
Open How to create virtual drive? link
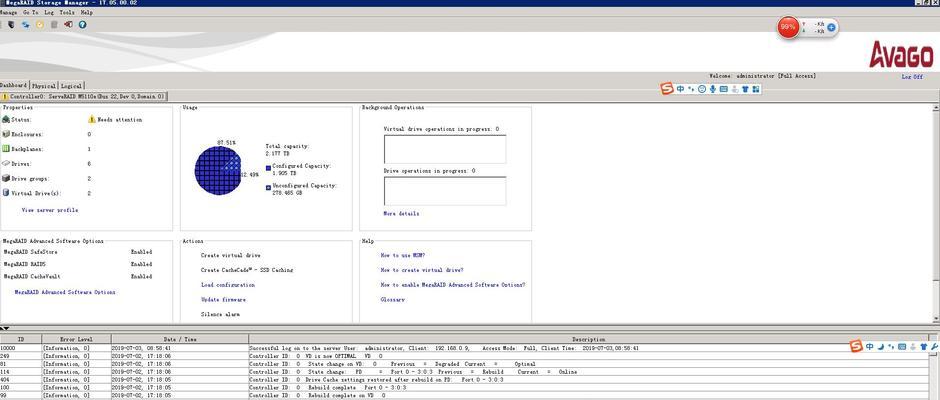pos(422,270)
